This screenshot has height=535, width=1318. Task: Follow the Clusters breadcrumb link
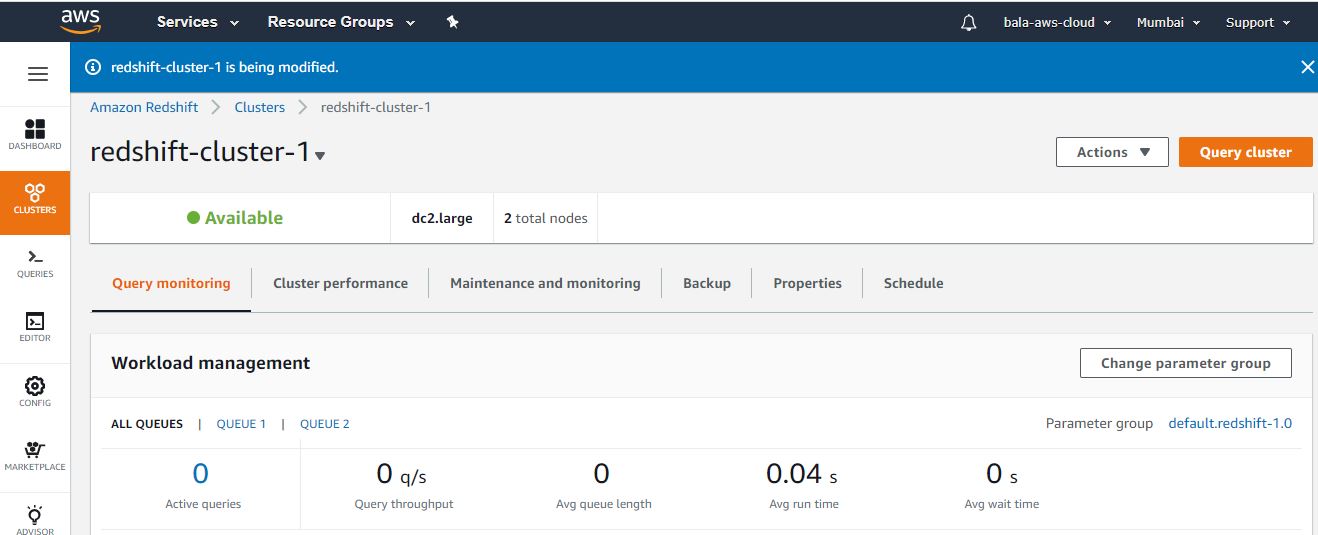[260, 107]
